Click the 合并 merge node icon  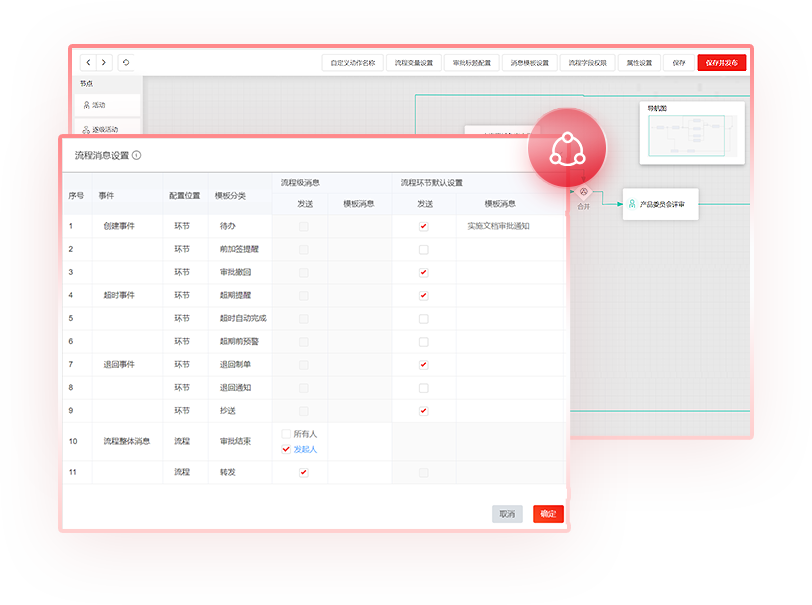pos(584,190)
